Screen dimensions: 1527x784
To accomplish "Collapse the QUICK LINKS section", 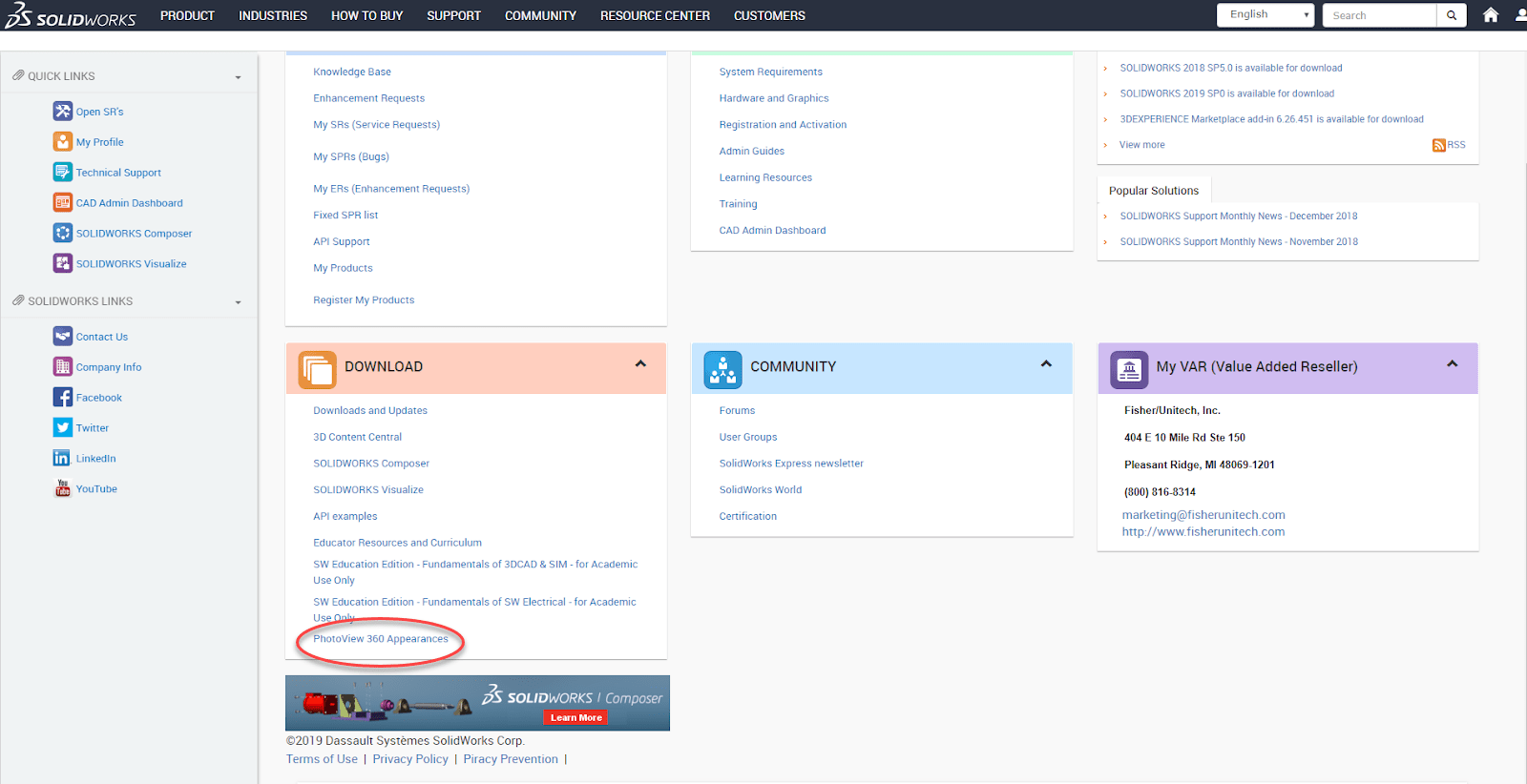I will pyautogui.click(x=238, y=77).
